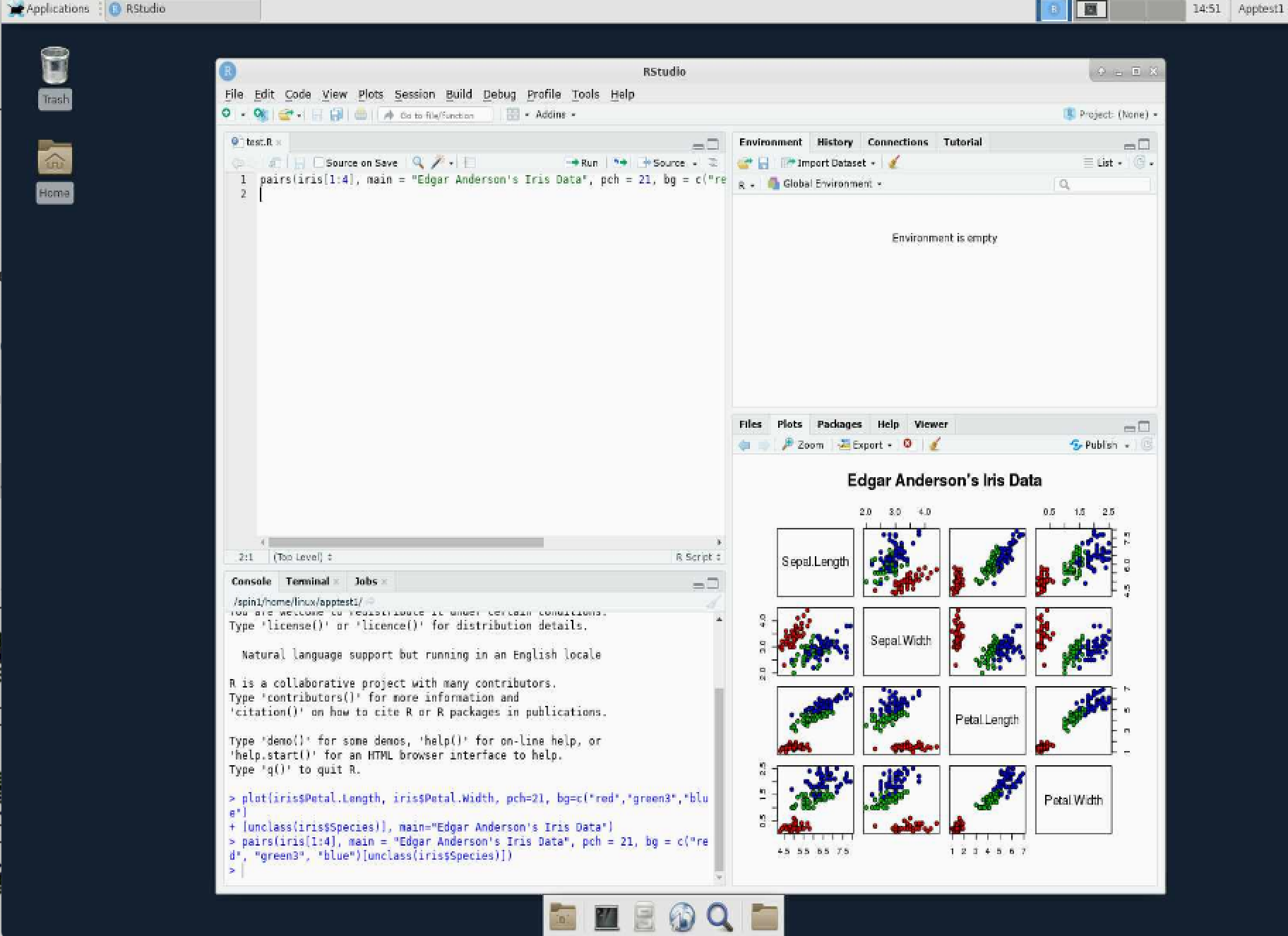This screenshot has width=1288, height=936.
Task: Remove the current plot with the red remove icon
Action: pyautogui.click(x=909, y=445)
